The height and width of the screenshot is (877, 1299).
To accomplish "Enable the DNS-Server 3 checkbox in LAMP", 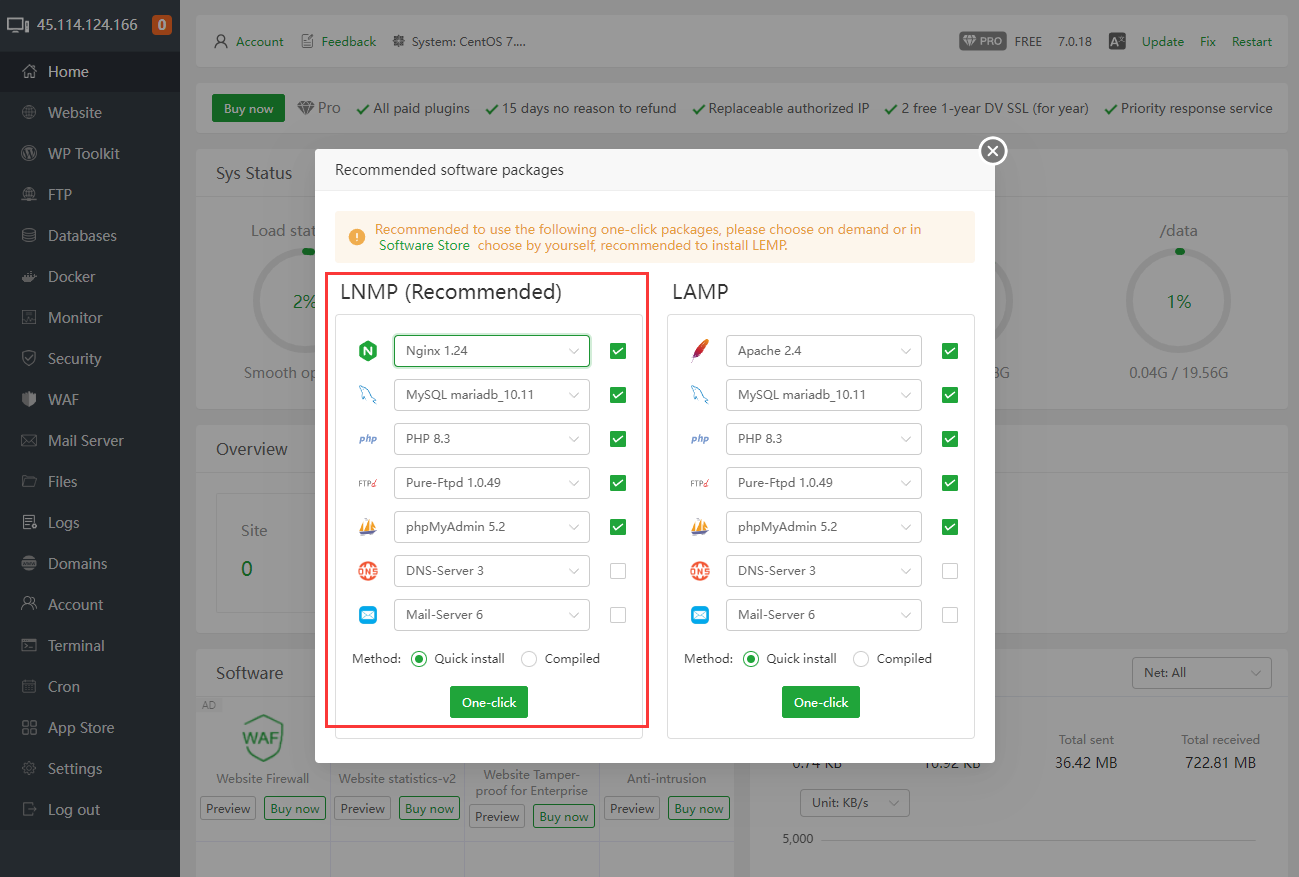I will pos(950,571).
